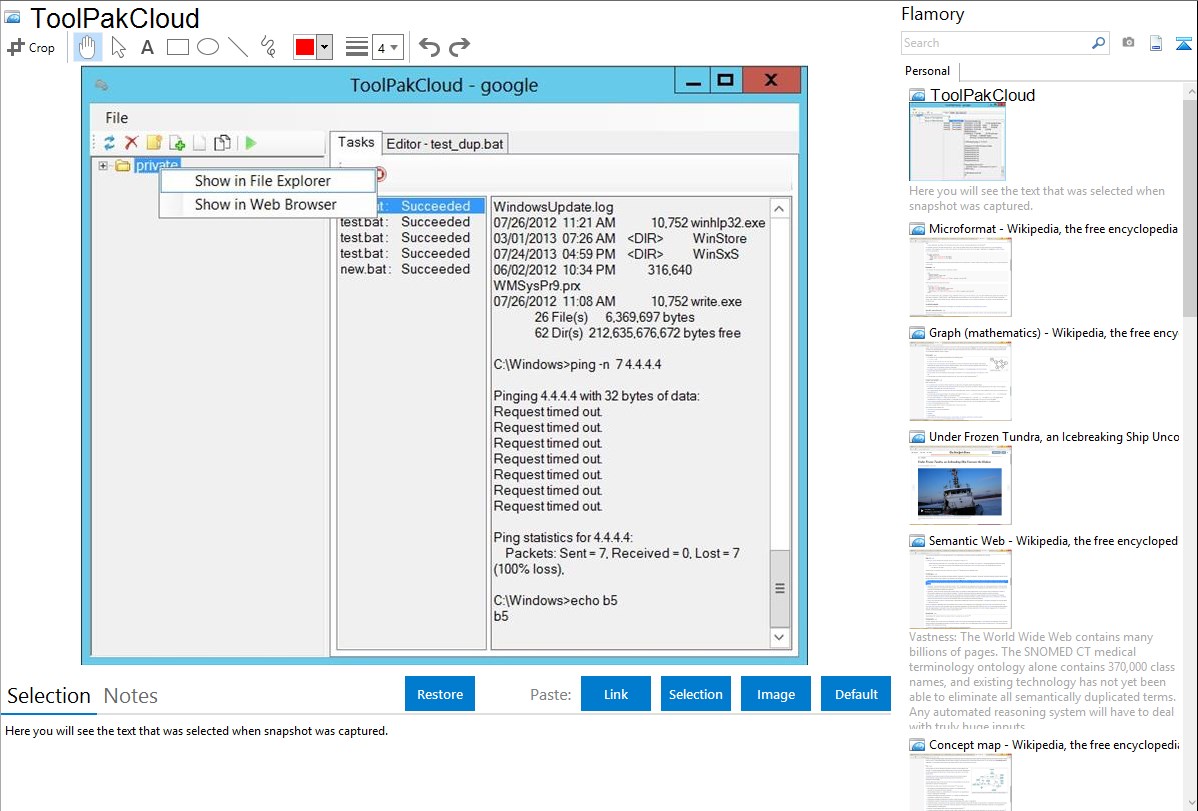The width and height of the screenshot is (1198, 811).
Task: Click the output pane scroll-down arrow
Action: 779,637
